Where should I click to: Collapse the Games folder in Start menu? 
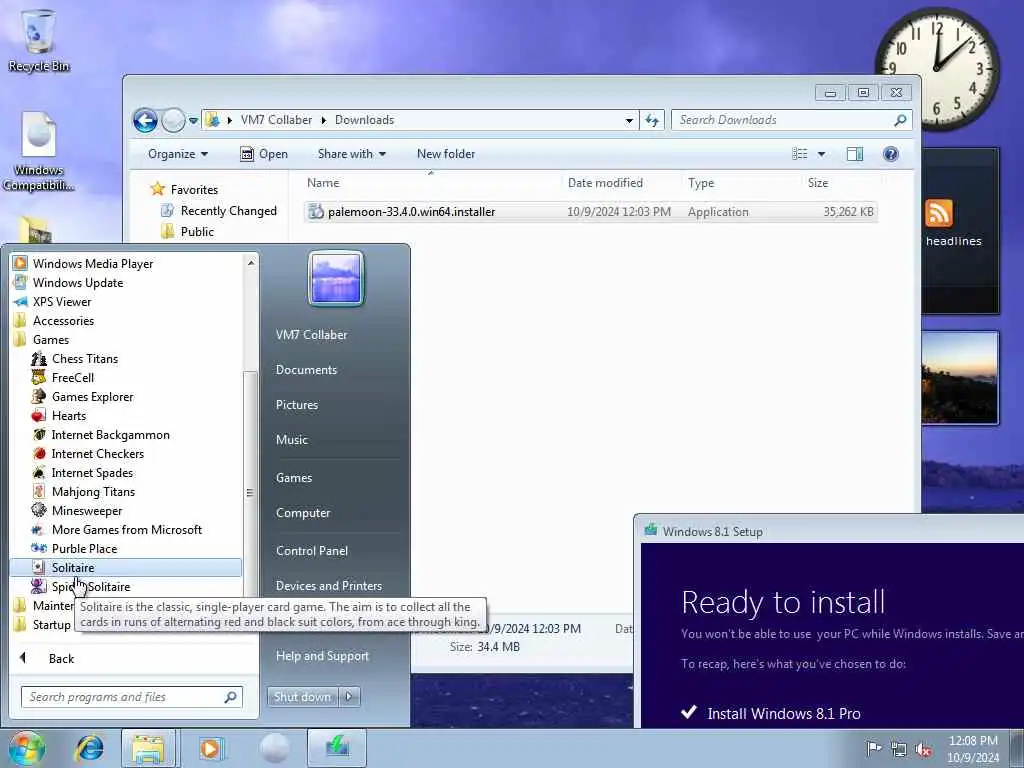[x=51, y=339]
